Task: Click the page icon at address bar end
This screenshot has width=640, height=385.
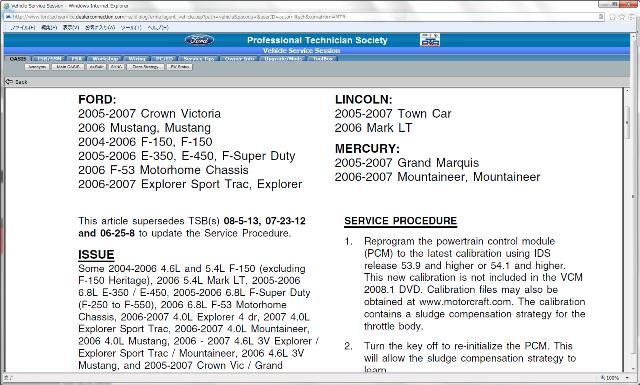Action: pyautogui.click(x=601, y=17)
